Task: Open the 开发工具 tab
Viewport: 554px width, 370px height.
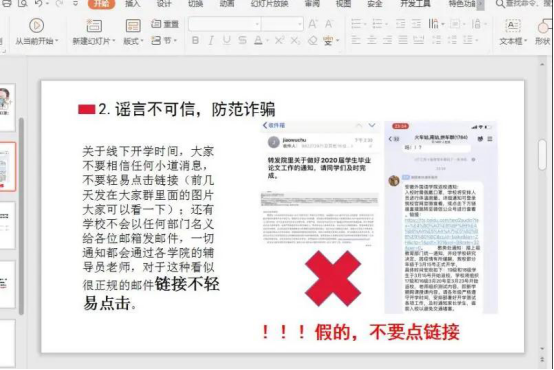Action: [416, 4]
